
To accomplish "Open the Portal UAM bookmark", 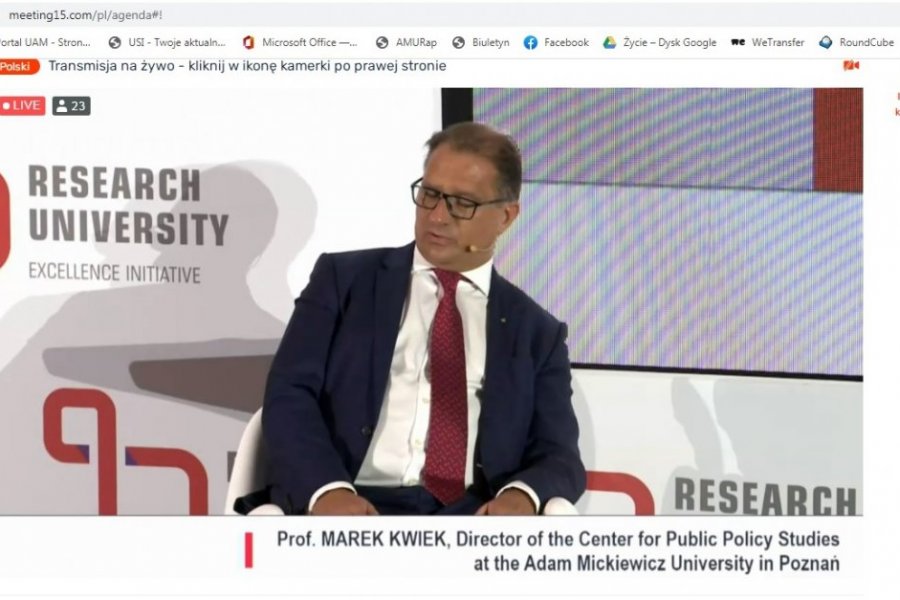I will pos(45,42).
